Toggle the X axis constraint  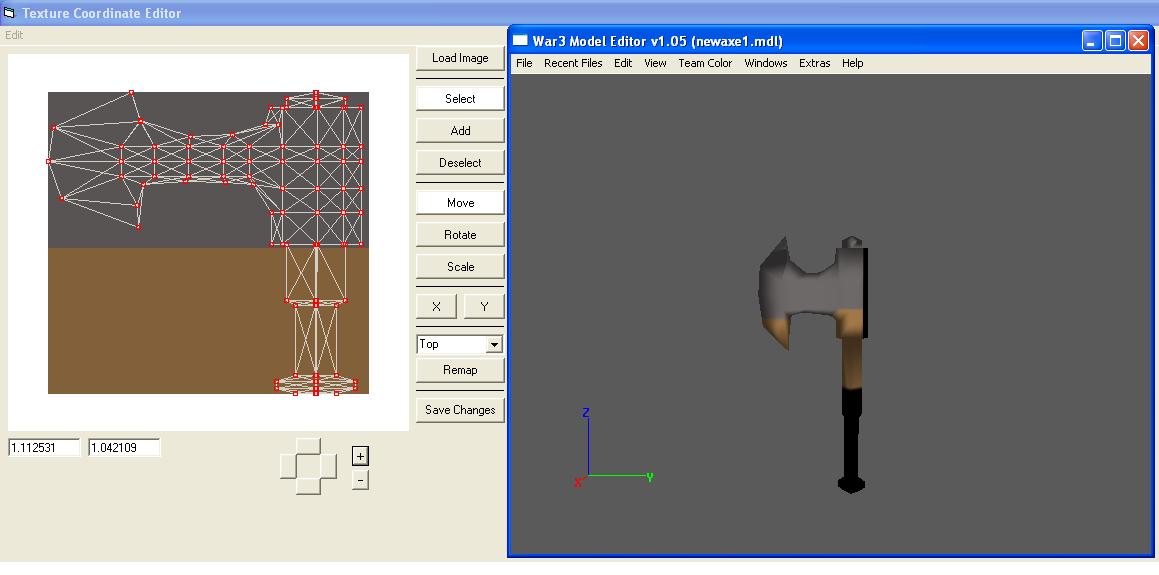click(437, 306)
